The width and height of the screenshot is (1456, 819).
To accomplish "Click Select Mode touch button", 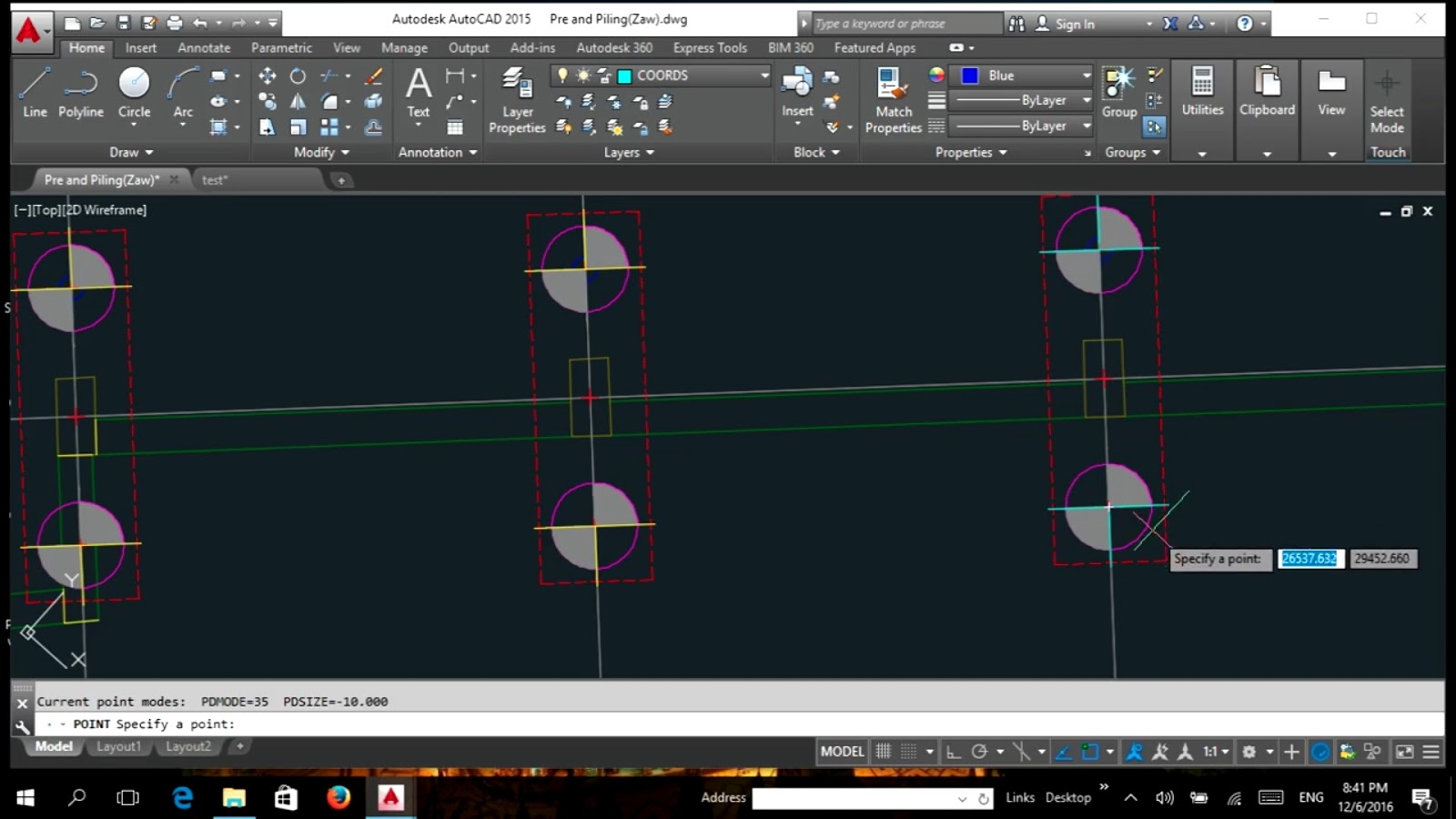I will tap(1387, 101).
